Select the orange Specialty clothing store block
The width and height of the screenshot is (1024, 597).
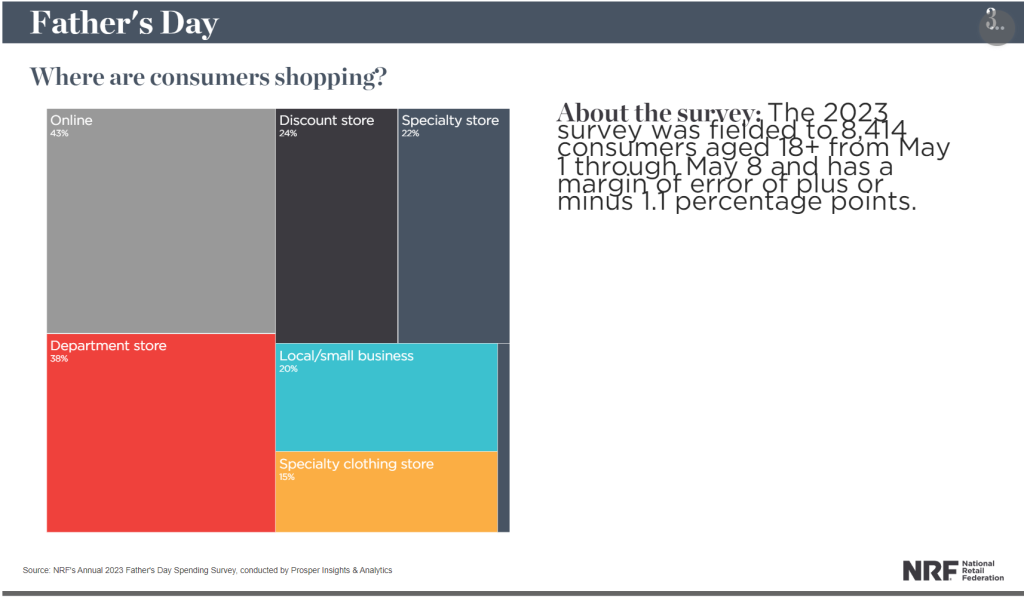click(x=387, y=492)
